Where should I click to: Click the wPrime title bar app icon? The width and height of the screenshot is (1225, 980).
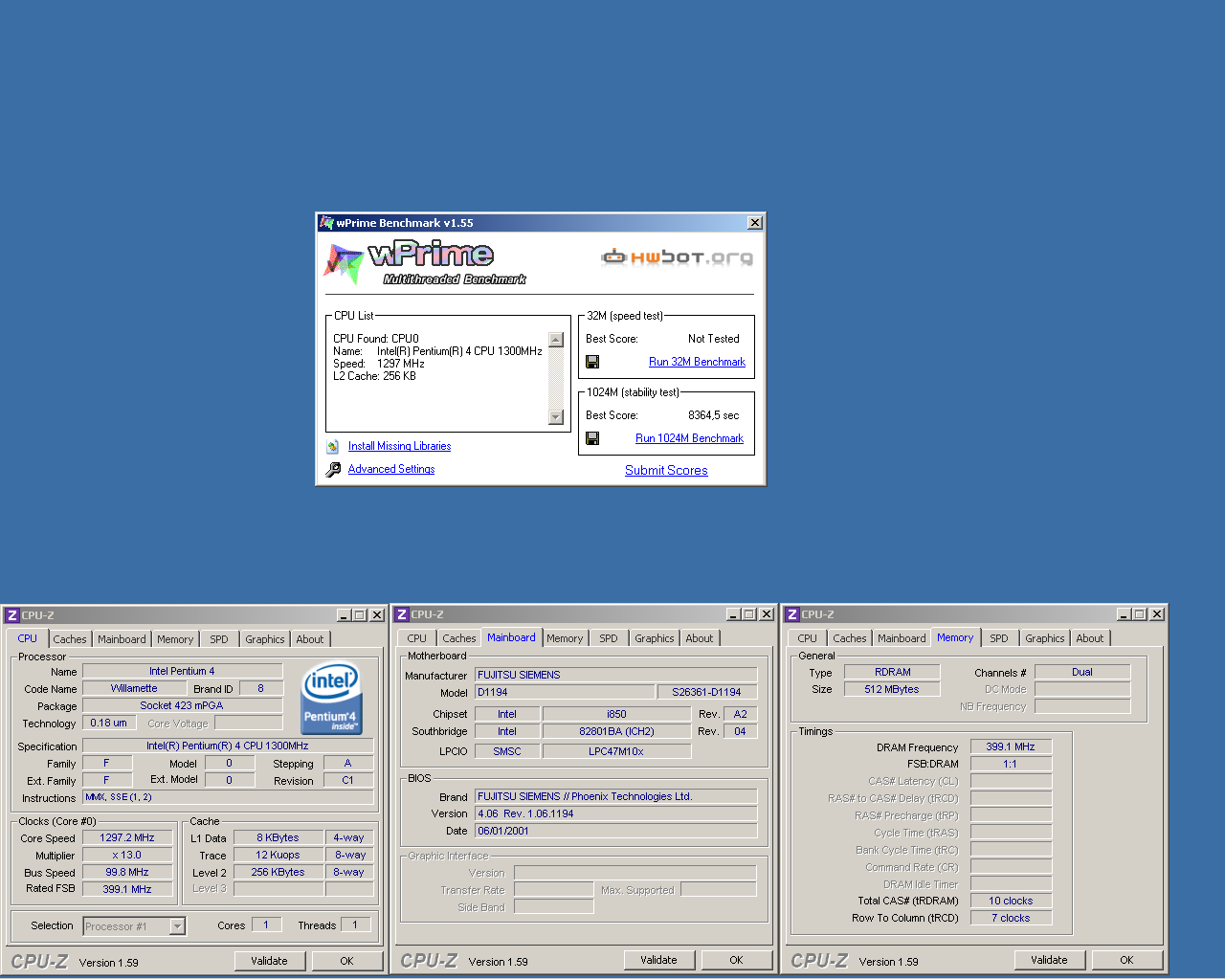click(326, 223)
